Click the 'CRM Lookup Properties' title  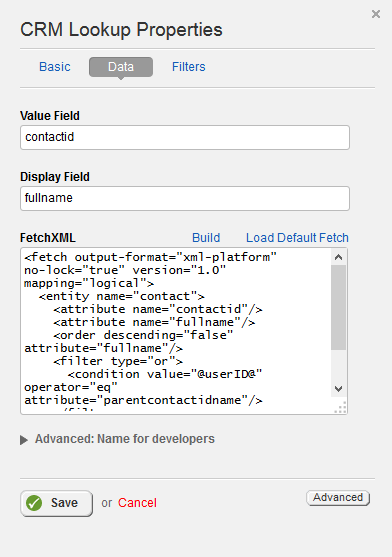point(121,30)
